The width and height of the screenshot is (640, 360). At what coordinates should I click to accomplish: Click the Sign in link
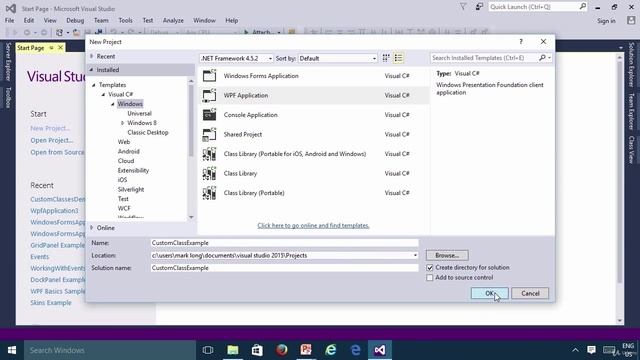(x=607, y=21)
